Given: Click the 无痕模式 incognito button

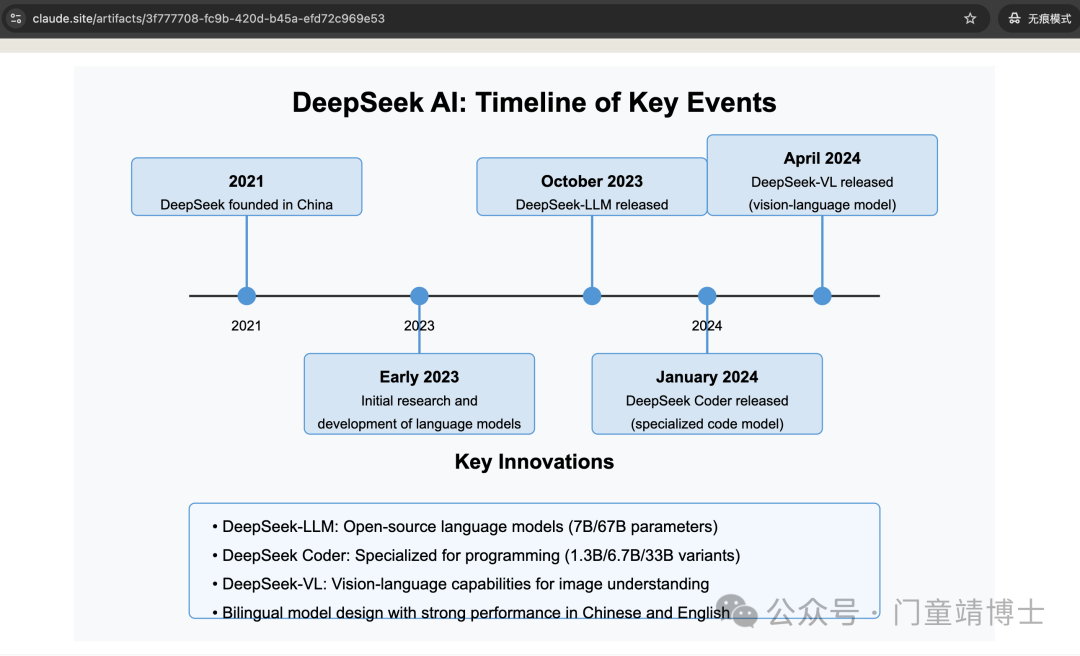Looking at the screenshot, I should pyautogui.click(x=1039, y=19).
